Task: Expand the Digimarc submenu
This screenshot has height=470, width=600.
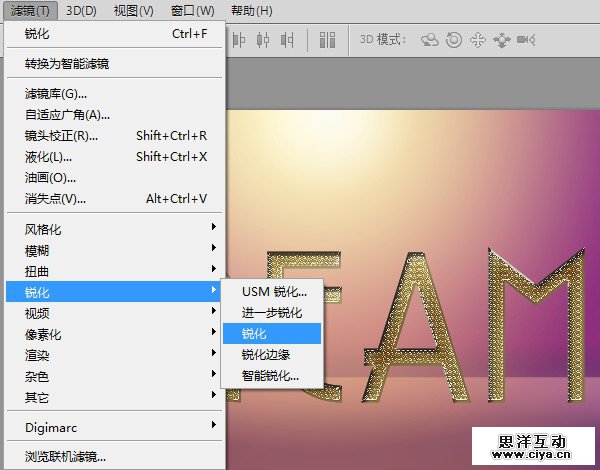Action: (114, 428)
